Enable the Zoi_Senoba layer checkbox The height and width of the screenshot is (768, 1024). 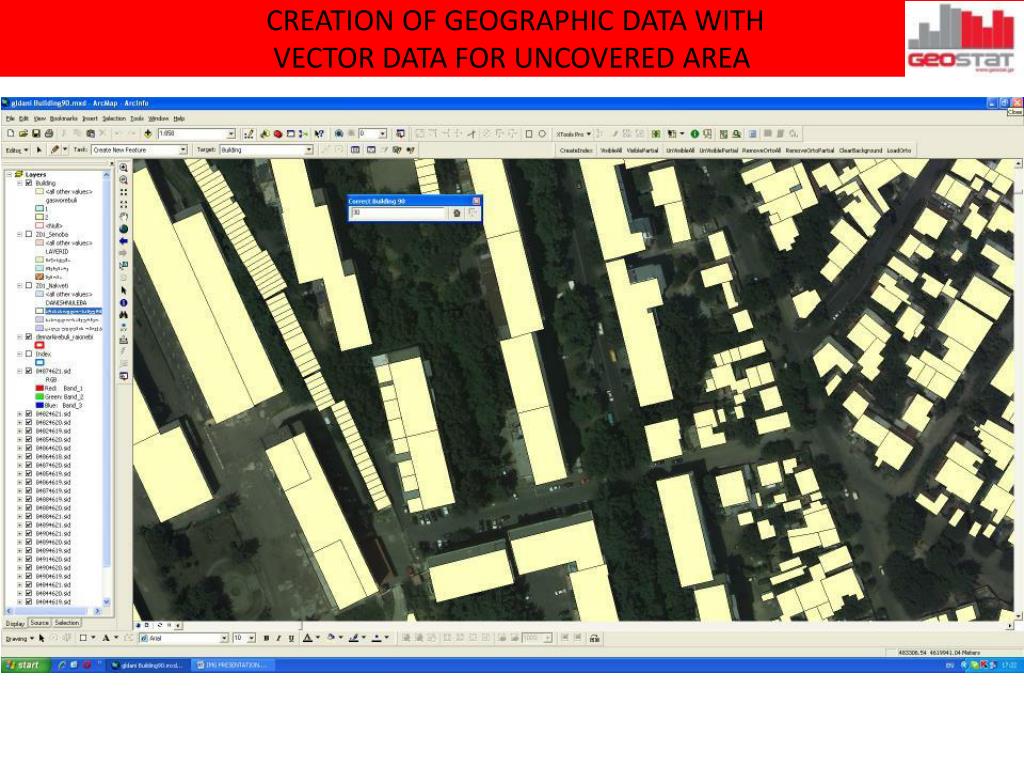[29, 234]
